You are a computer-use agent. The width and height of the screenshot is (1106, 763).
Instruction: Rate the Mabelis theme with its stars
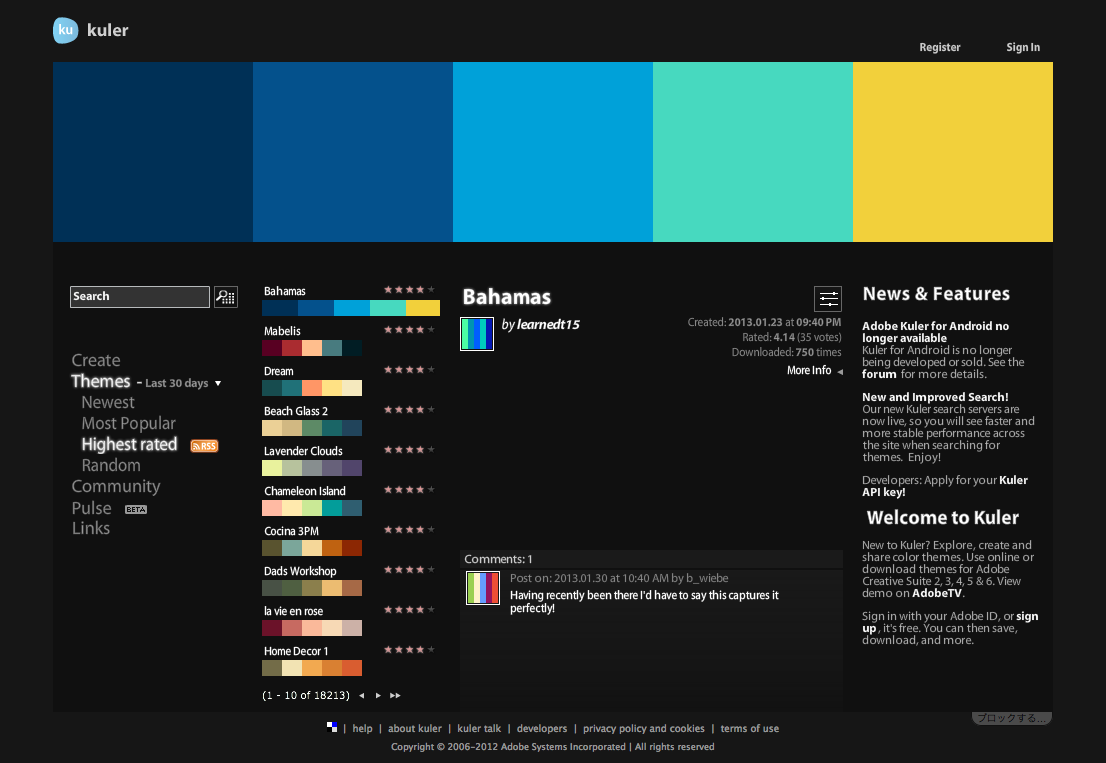click(409, 330)
